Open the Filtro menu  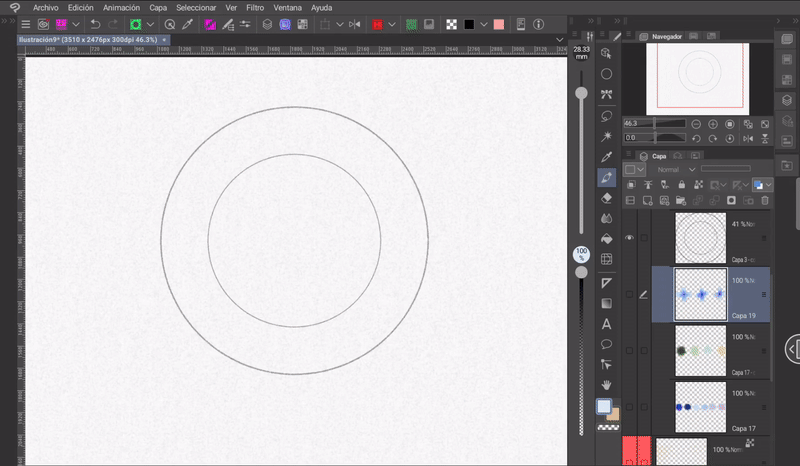pyautogui.click(x=255, y=7)
